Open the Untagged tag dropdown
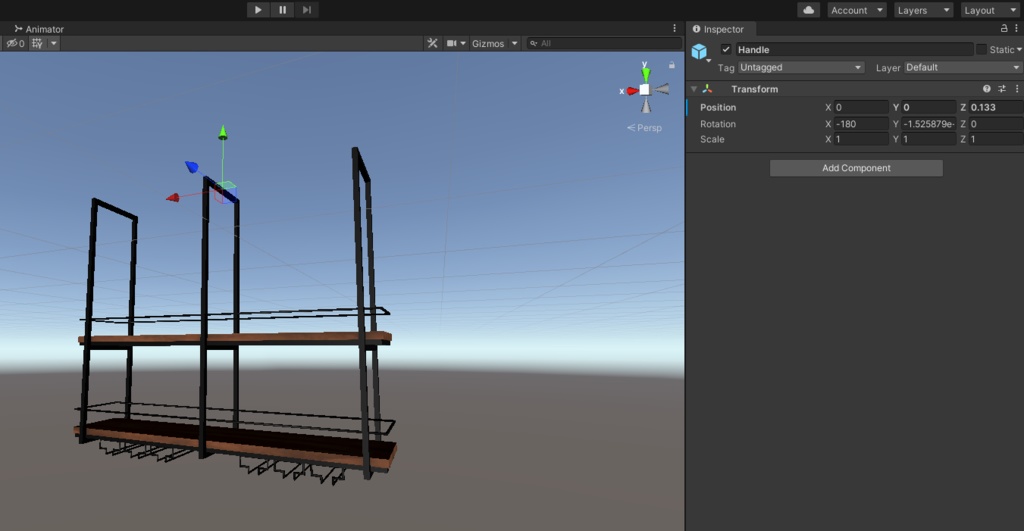This screenshot has width=1024, height=531. pyautogui.click(x=801, y=67)
